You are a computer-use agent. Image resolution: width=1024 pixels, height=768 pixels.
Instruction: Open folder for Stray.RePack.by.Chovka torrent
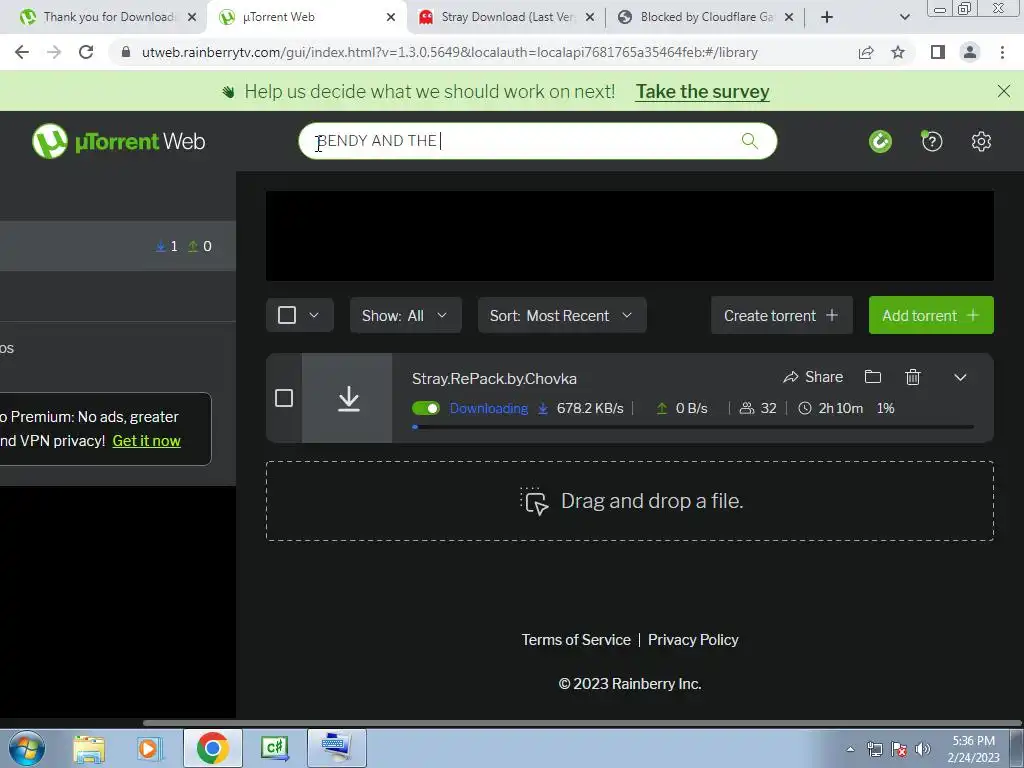pos(872,377)
